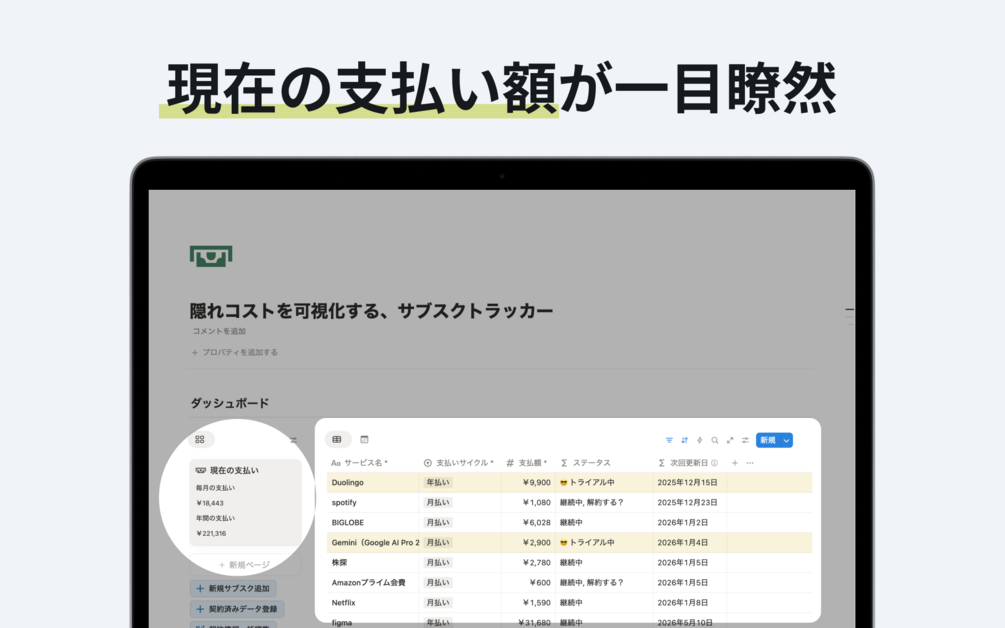Screen dimensions: 1005x628
Task: Open the column options ellipsis icon
Action: click(751, 463)
